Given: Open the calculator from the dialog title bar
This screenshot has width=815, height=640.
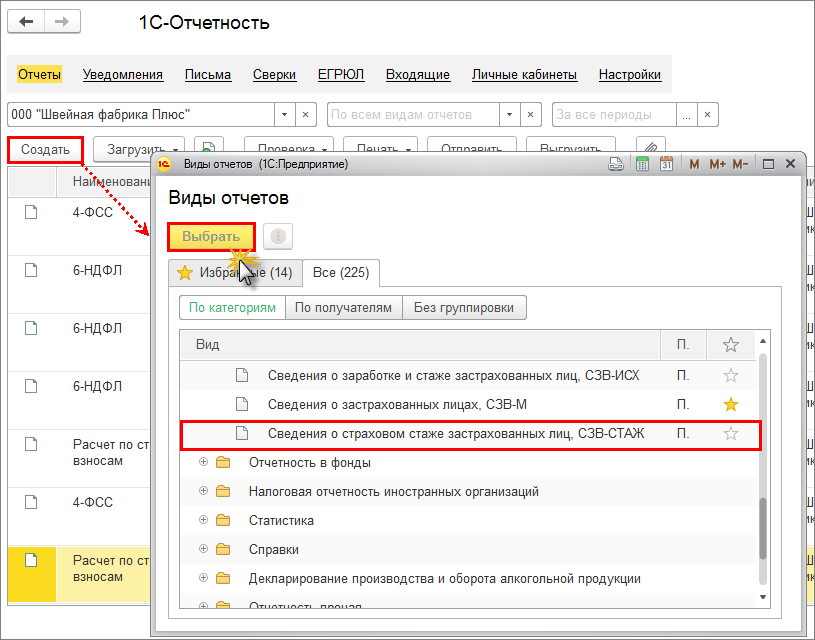Looking at the screenshot, I should [642, 164].
